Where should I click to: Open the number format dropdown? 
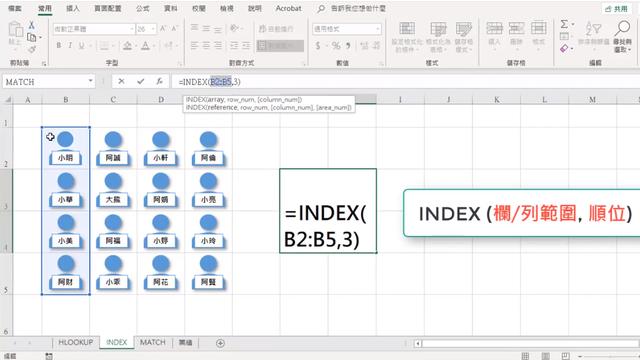pyautogui.click(x=378, y=29)
